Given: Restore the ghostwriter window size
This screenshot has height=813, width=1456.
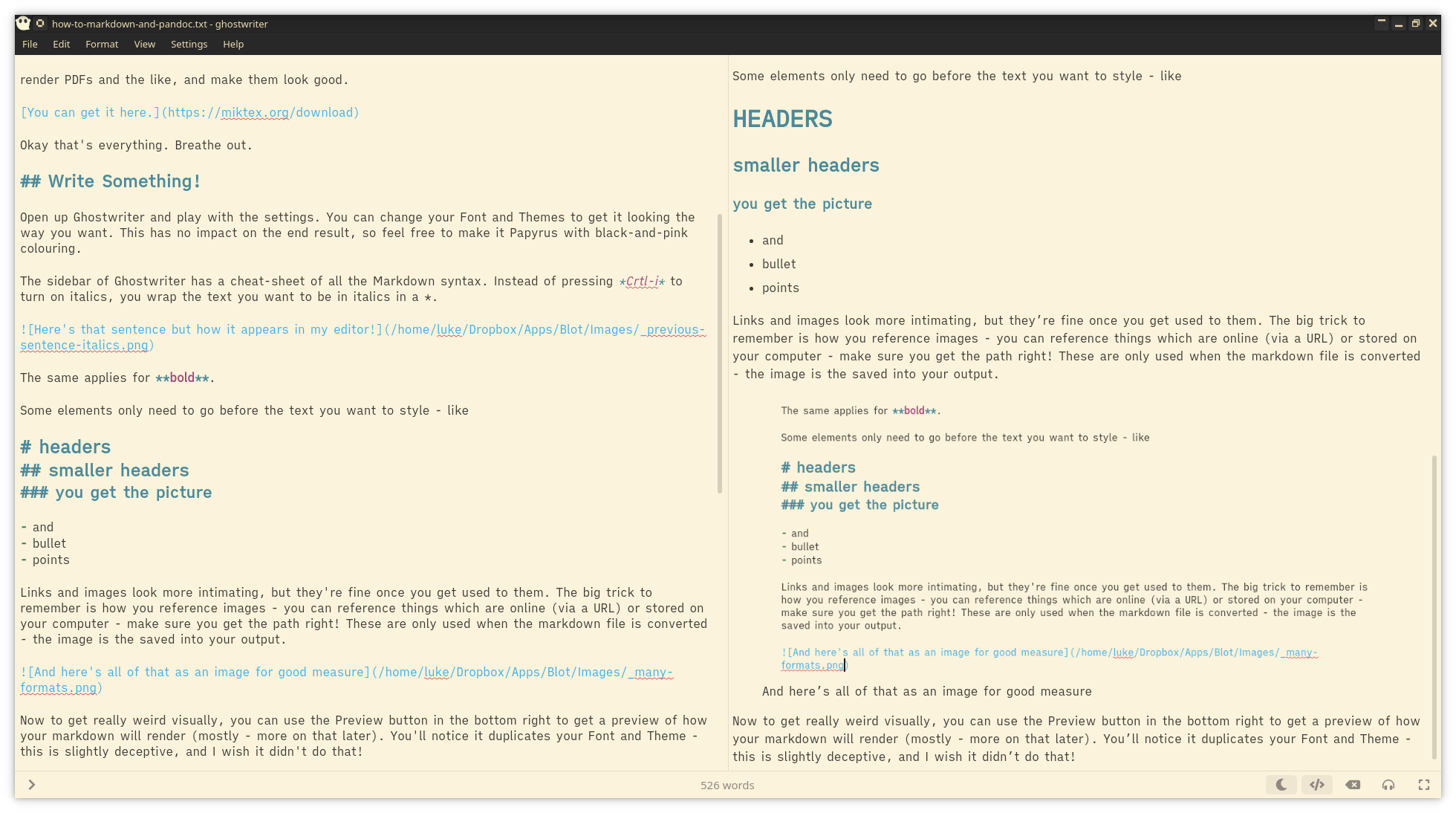Looking at the screenshot, I should 1416,24.
